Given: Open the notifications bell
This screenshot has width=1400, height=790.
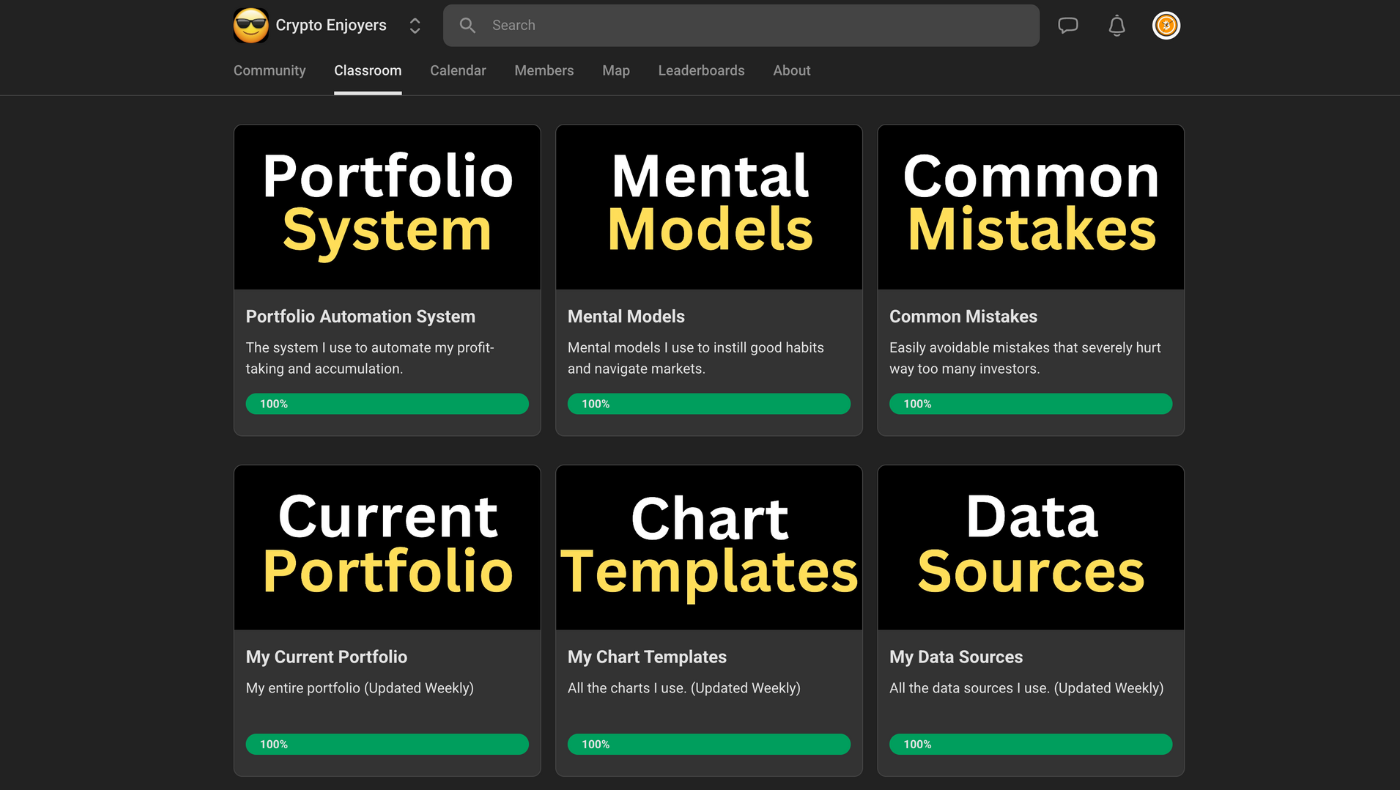Looking at the screenshot, I should click(1117, 26).
